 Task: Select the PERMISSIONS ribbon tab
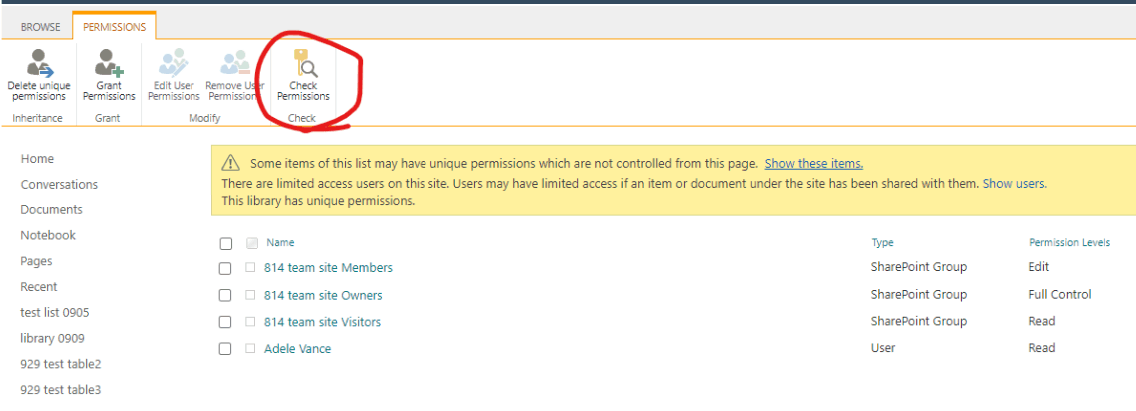click(114, 28)
